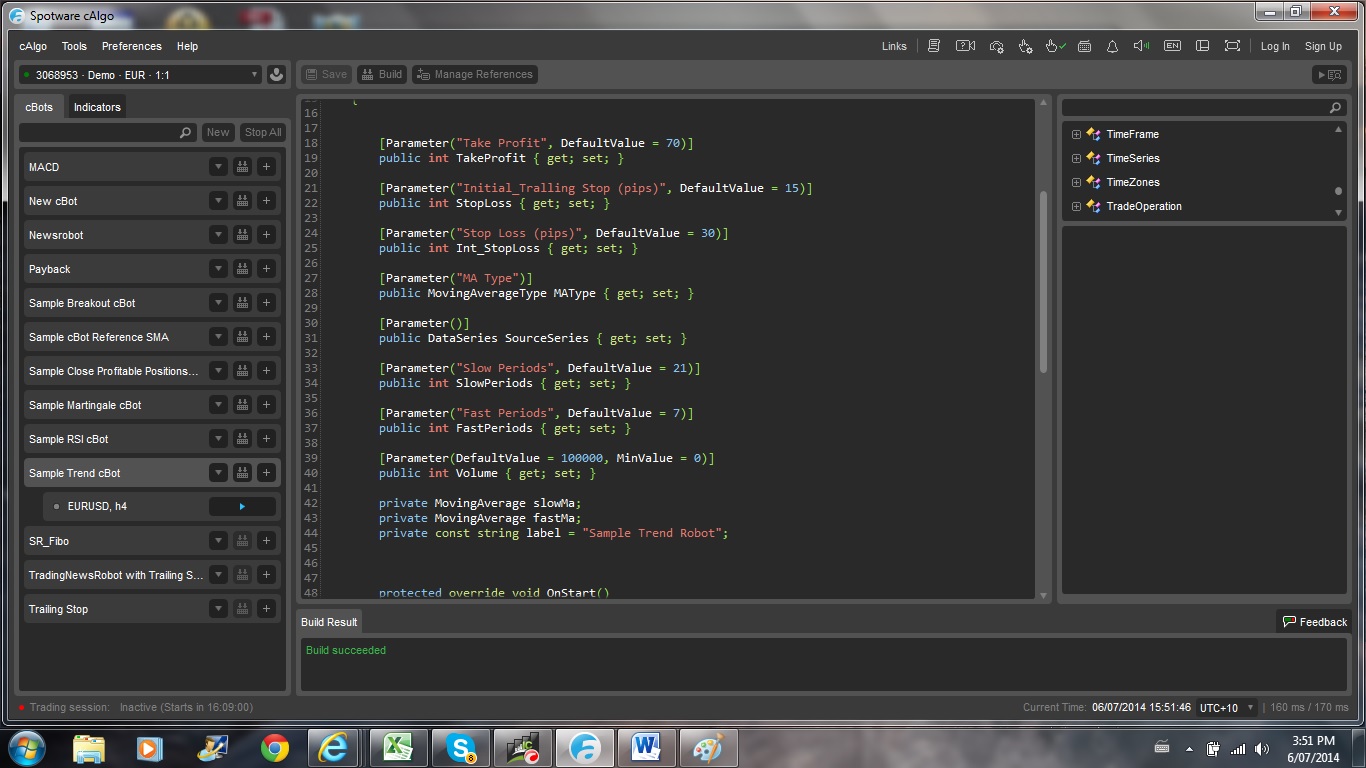Expand the TimeFrame tree node
The image size is (1366, 768).
click(1076, 134)
